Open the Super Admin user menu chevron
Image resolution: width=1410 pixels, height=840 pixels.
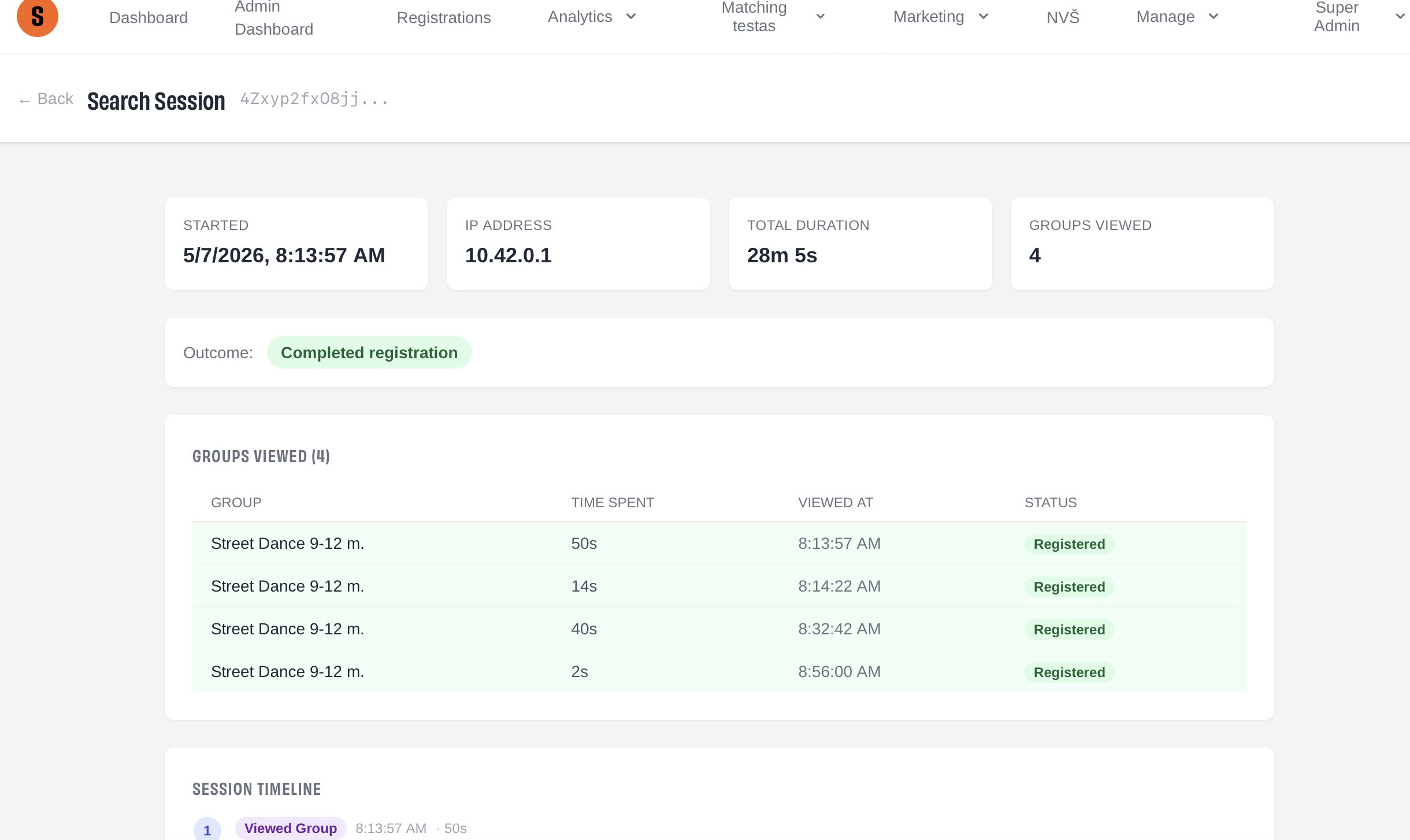1400,16
